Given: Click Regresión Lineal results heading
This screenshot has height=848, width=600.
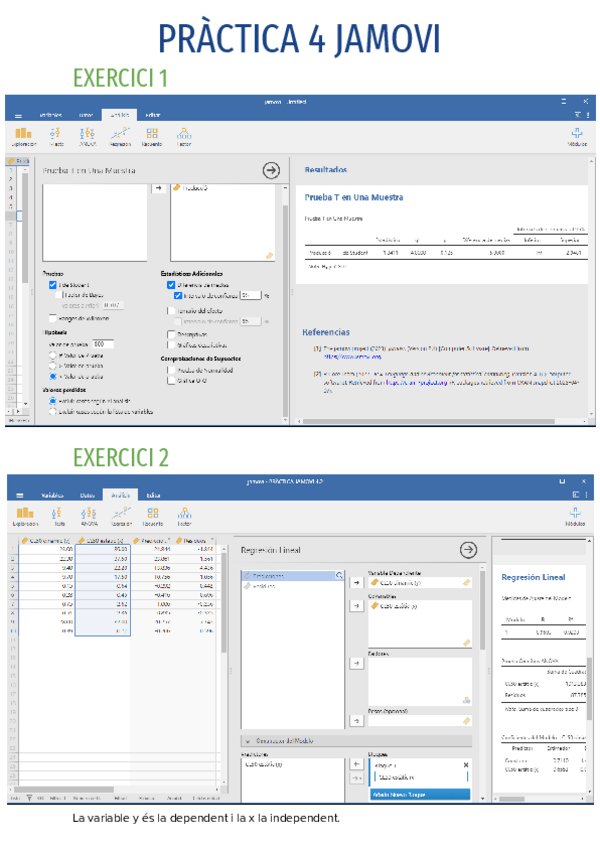Looking at the screenshot, I should point(533,577).
